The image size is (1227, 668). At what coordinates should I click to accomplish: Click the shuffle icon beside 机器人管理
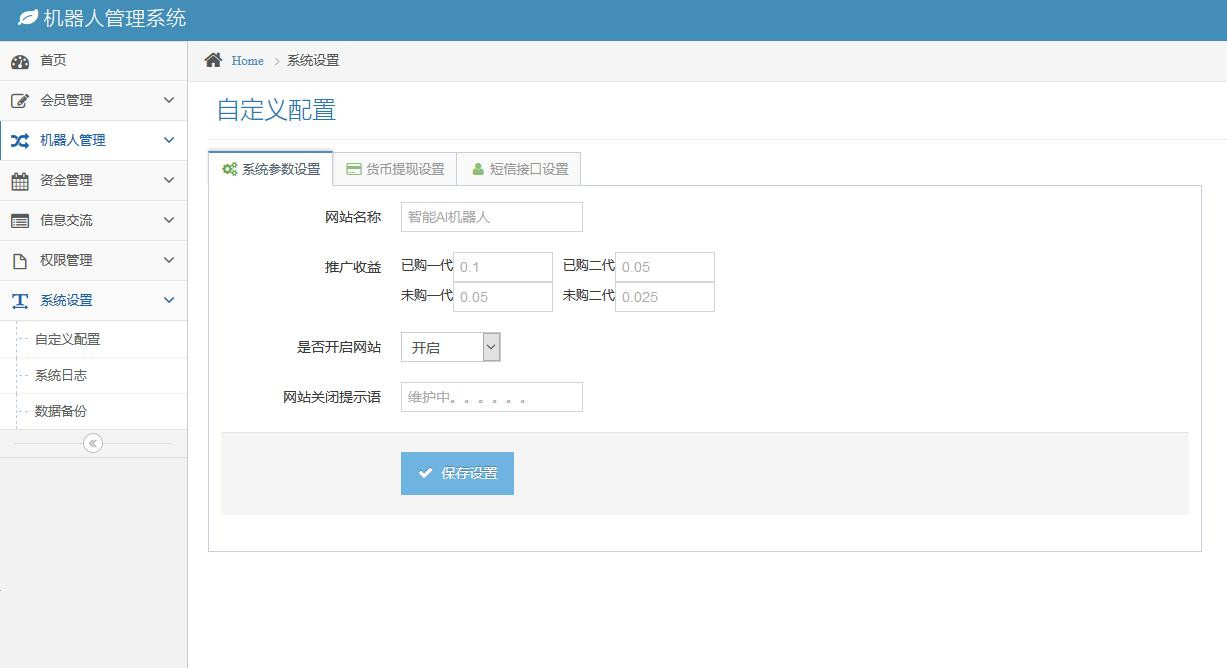point(20,141)
